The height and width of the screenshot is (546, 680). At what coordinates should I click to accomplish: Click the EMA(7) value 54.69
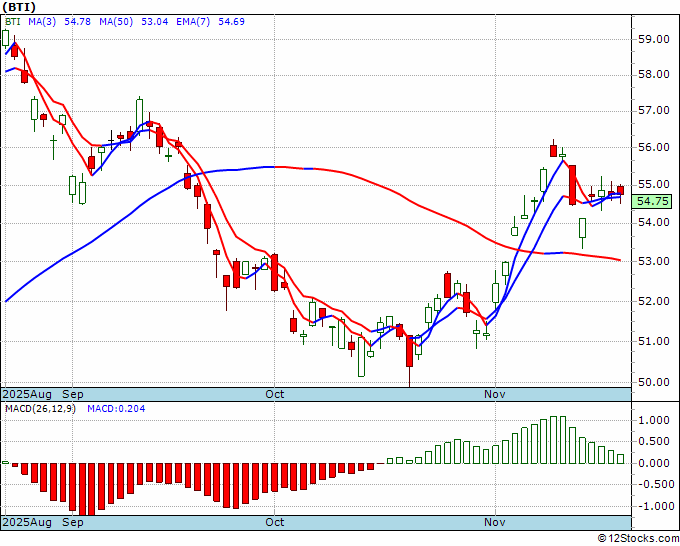tap(231, 21)
